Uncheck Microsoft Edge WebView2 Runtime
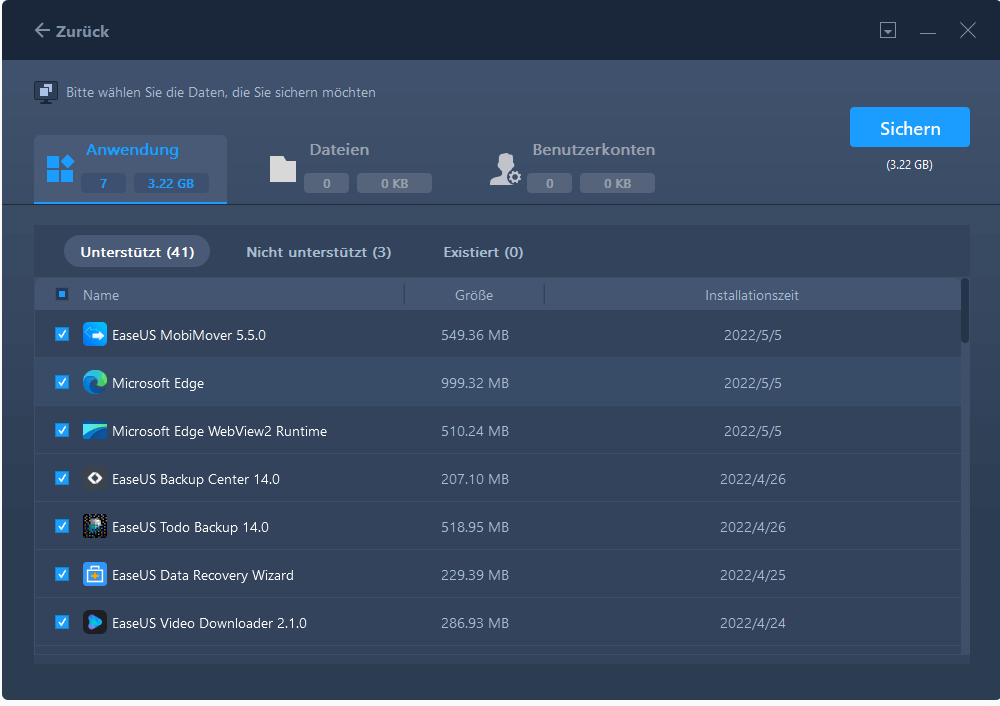1000x706 pixels. coord(62,430)
